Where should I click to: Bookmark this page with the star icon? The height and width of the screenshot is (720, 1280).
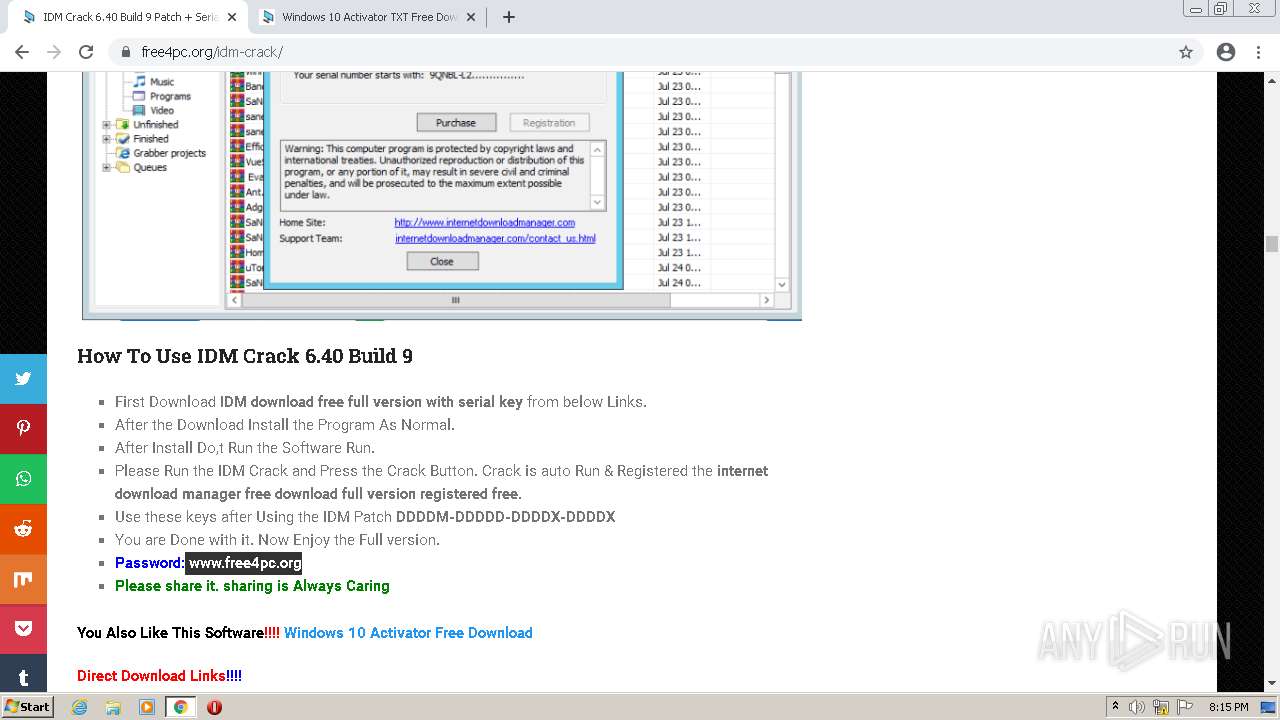1186,52
